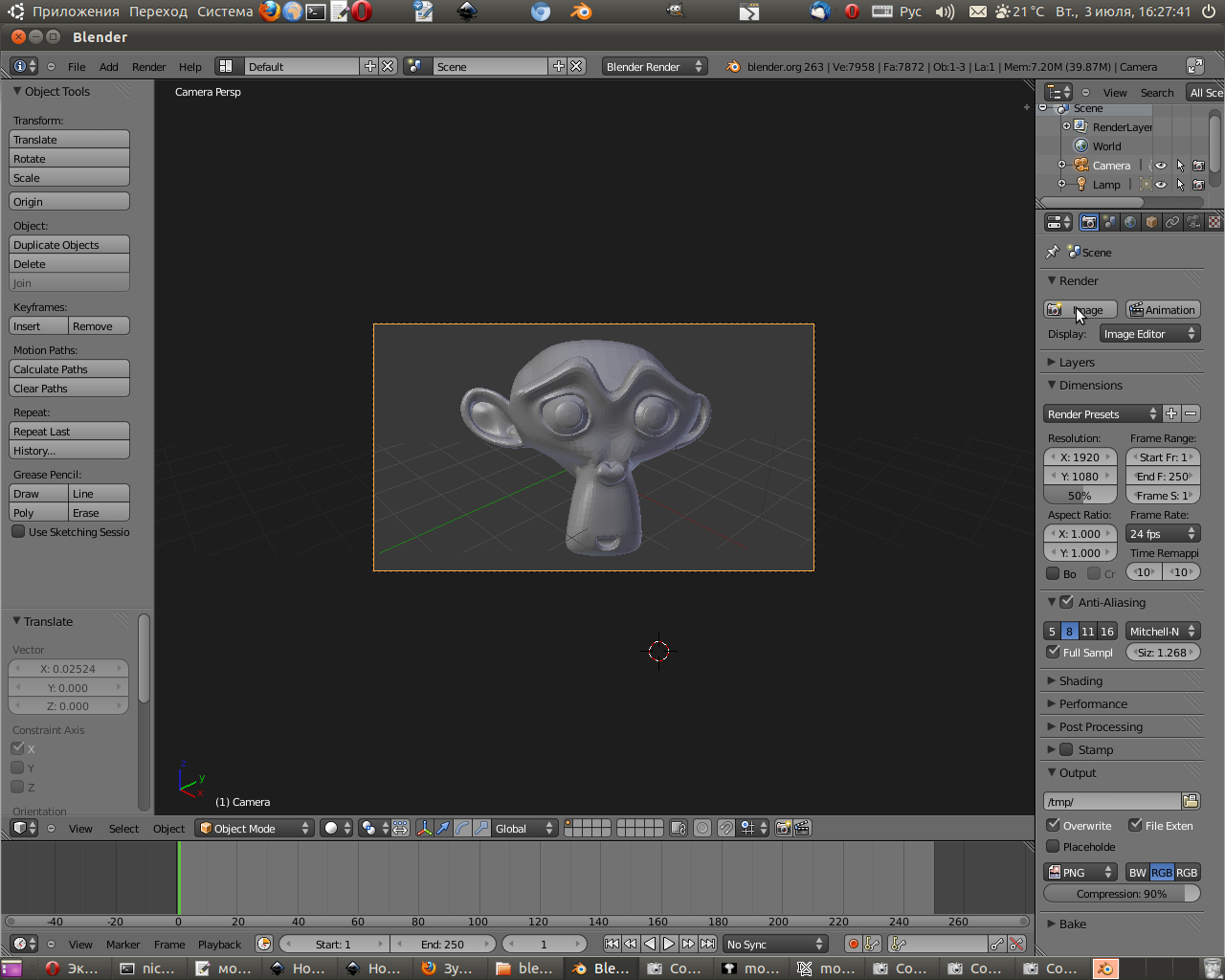Open the Render menu in info header
Screen dimensions: 1225x980
coord(148,66)
